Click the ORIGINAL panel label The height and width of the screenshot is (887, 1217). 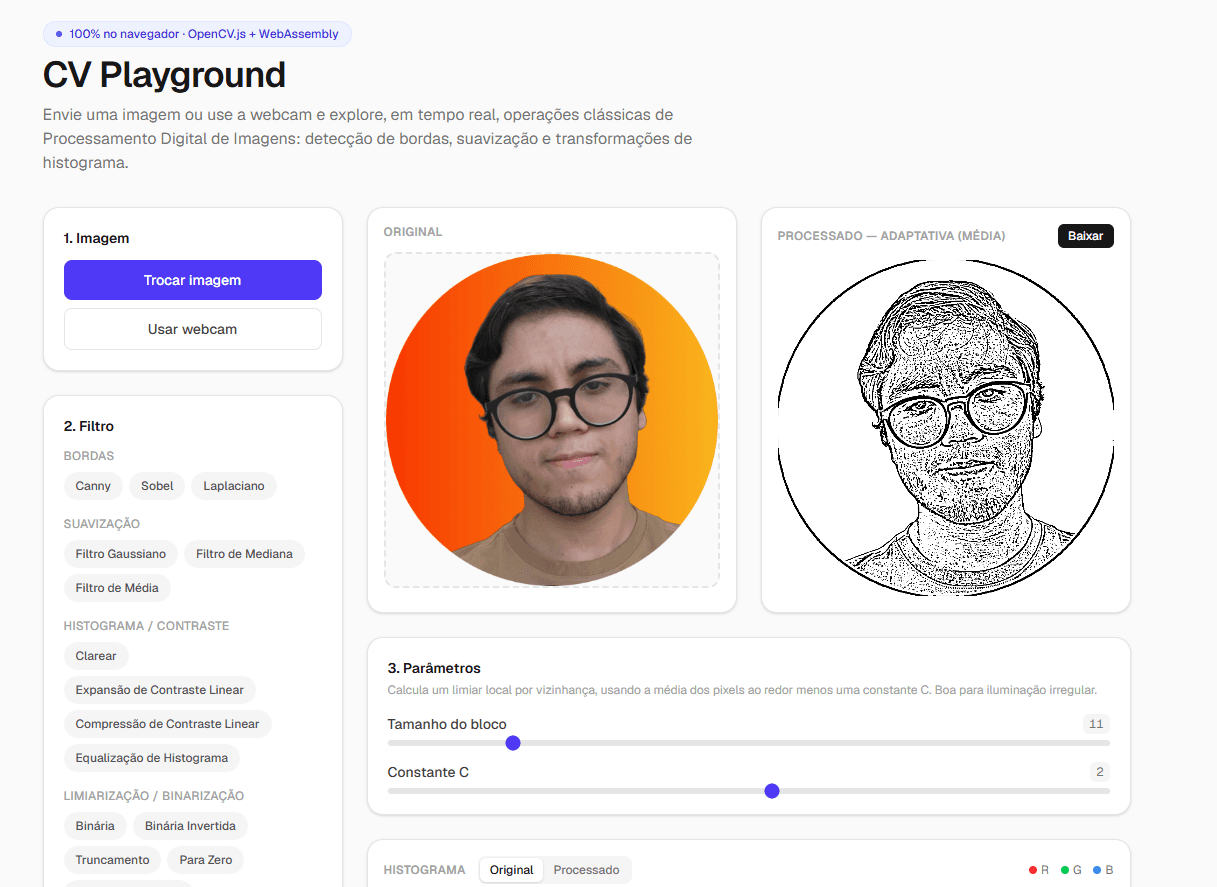pyautogui.click(x=413, y=232)
